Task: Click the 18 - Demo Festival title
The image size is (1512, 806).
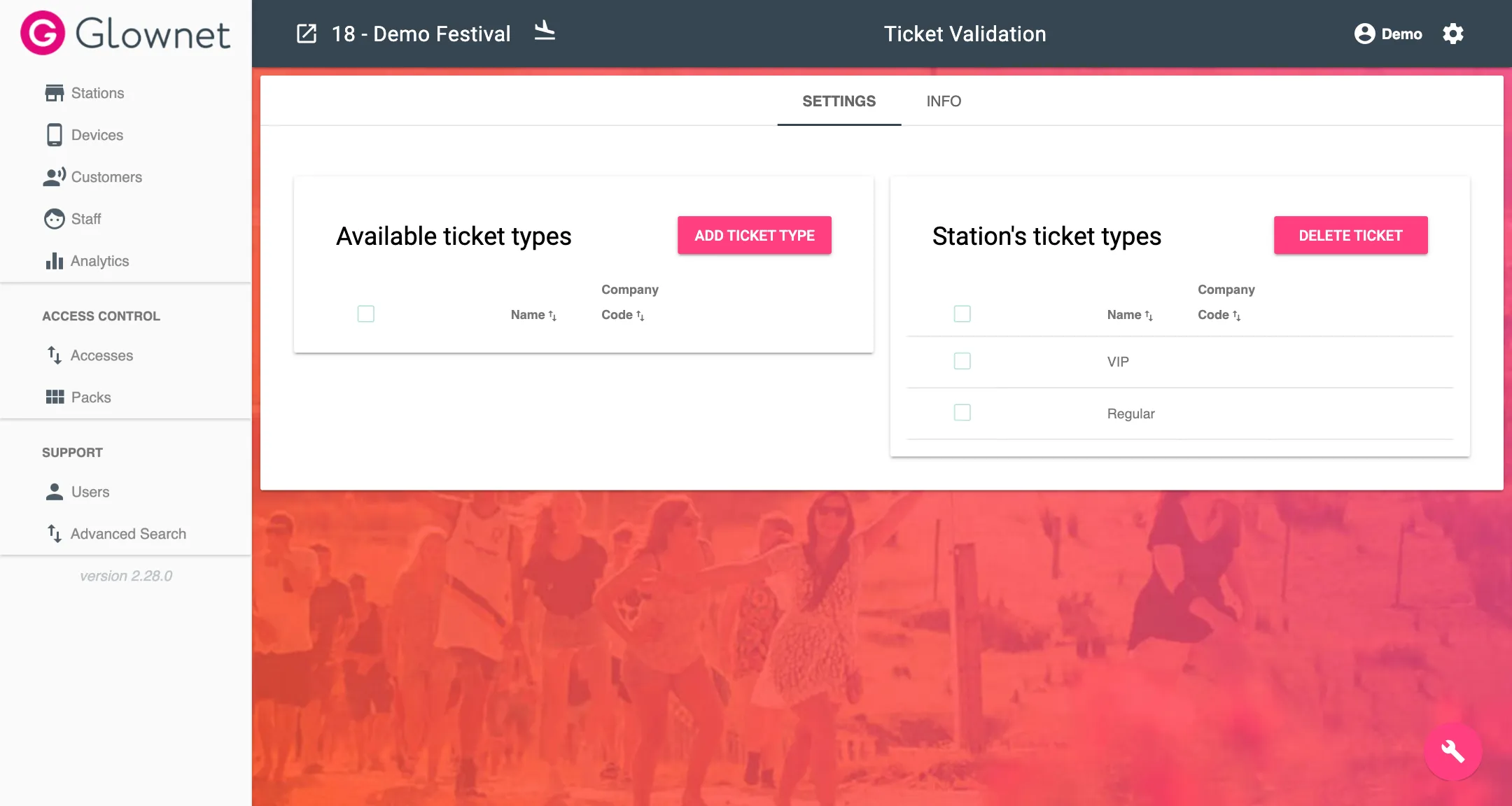Action: click(x=421, y=34)
